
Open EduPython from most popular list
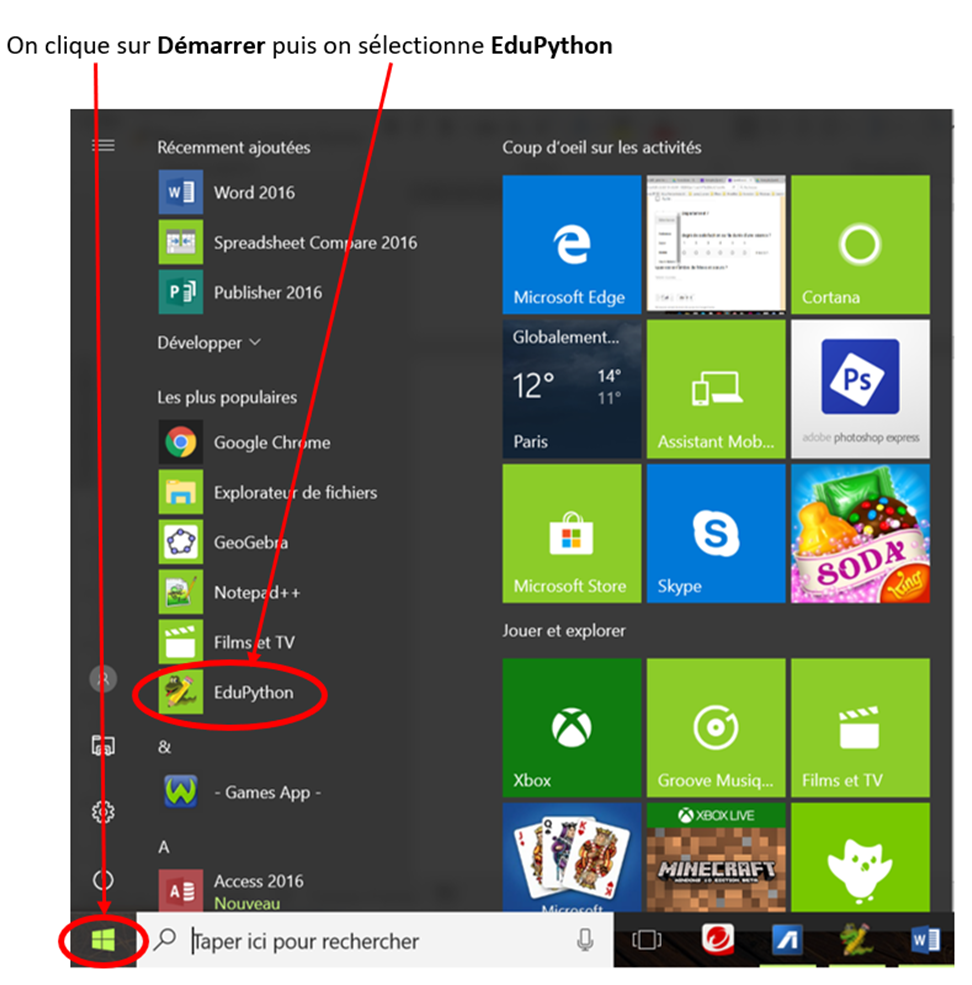(253, 692)
